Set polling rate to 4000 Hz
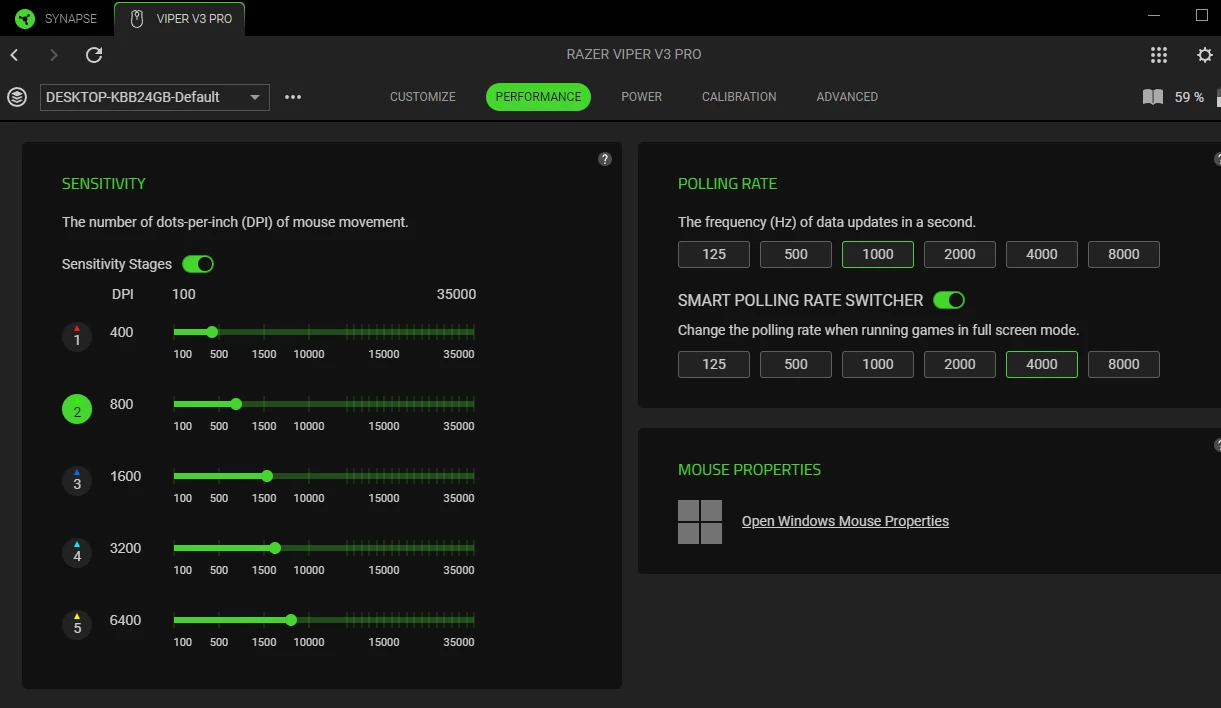1221x708 pixels. point(1042,254)
